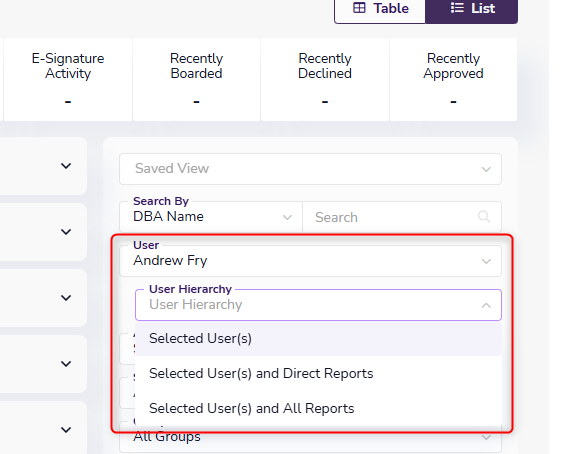The image size is (569, 454).
Task: Open the E-Signature Activity card
Action: pos(68,79)
